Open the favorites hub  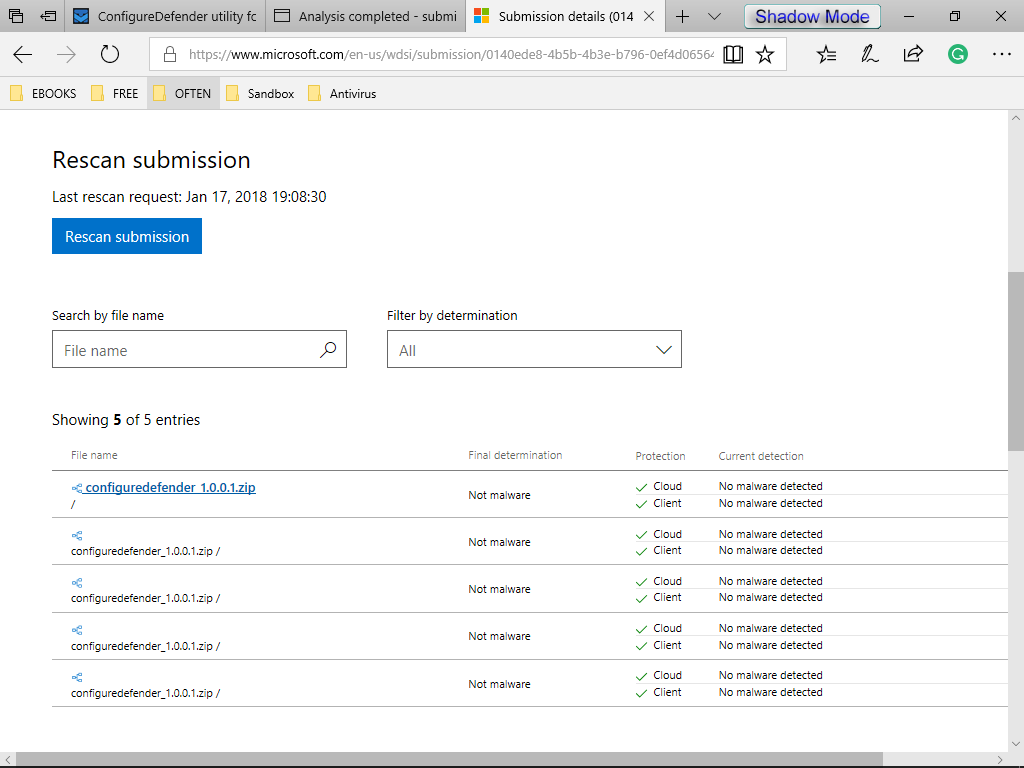(826, 54)
